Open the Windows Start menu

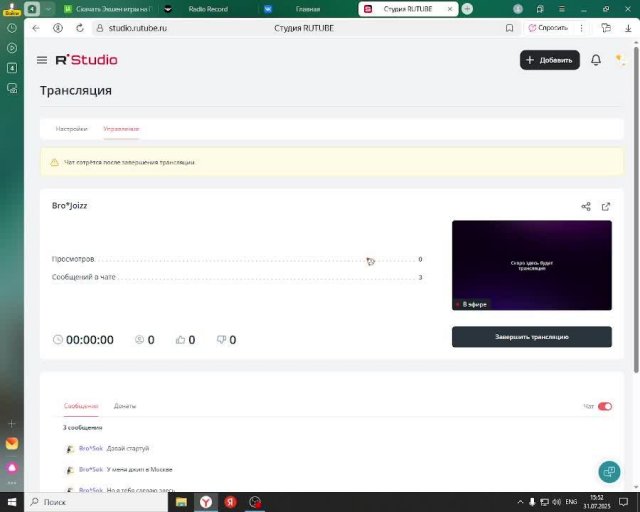(12, 502)
